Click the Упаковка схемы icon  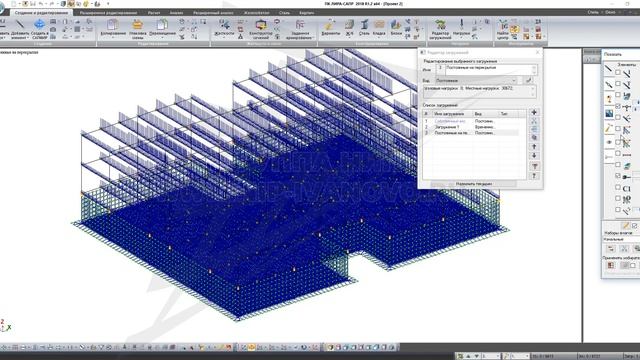click(138, 29)
